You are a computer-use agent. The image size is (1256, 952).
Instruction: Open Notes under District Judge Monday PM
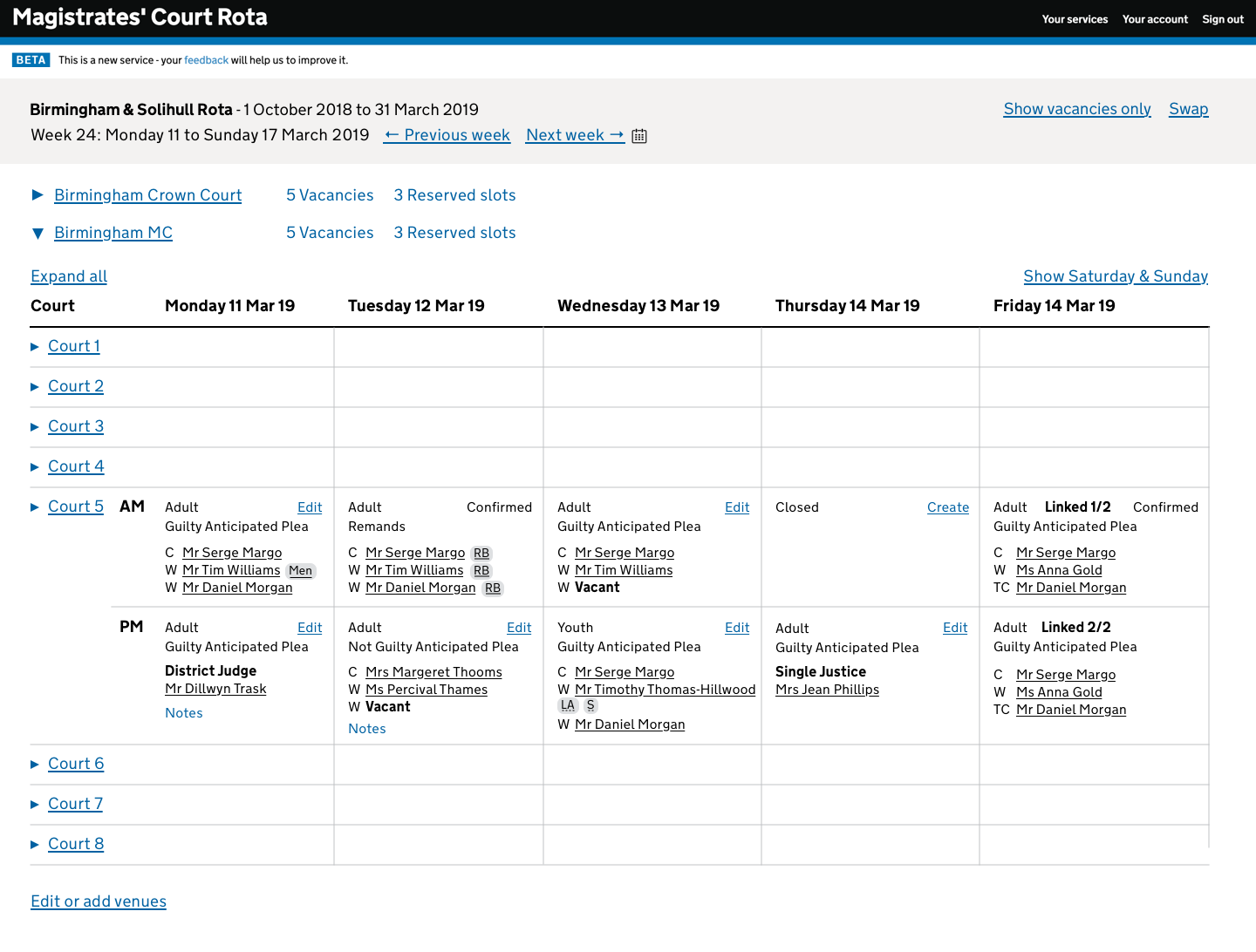click(x=183, y=713)
